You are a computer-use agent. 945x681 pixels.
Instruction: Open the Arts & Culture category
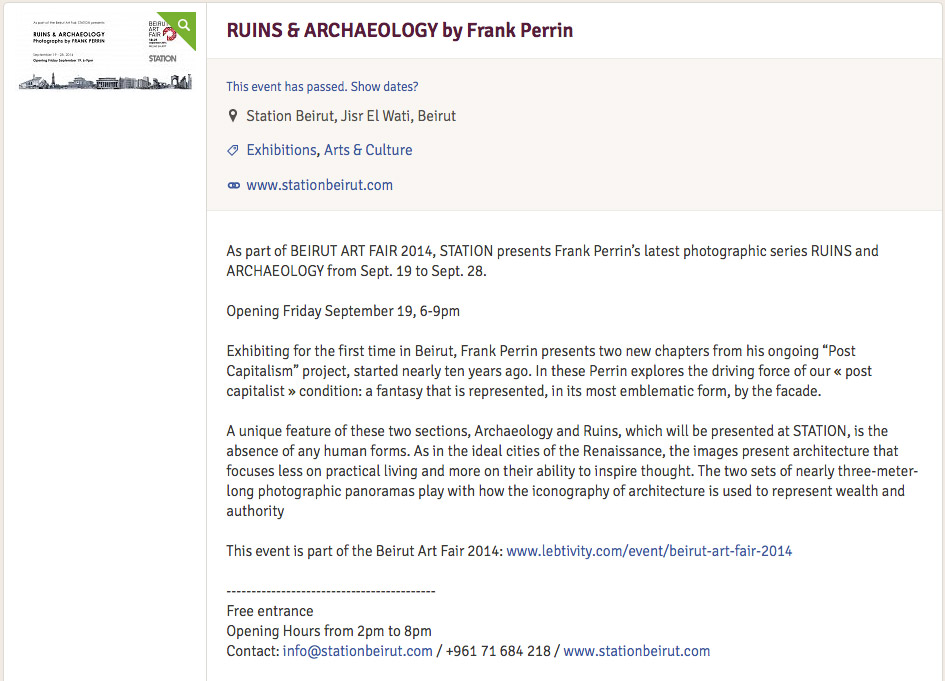tap(368, 150)
